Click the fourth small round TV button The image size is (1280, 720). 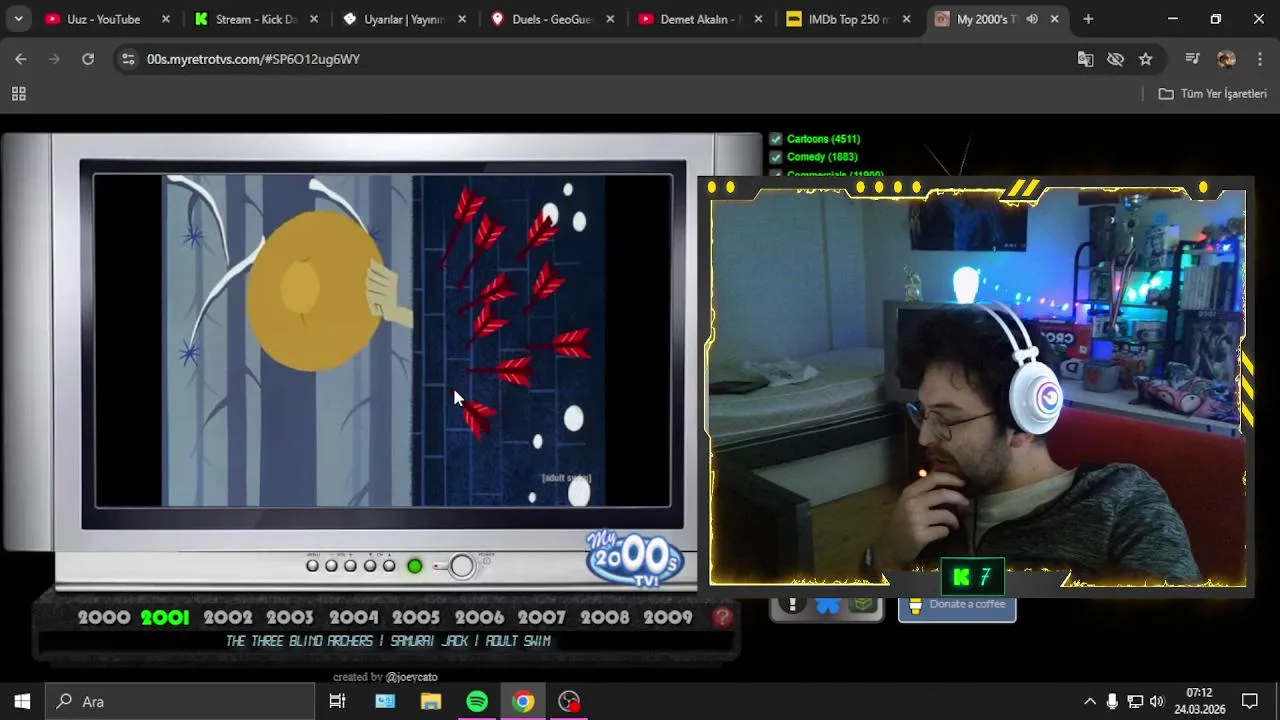[x=370, y=566]
